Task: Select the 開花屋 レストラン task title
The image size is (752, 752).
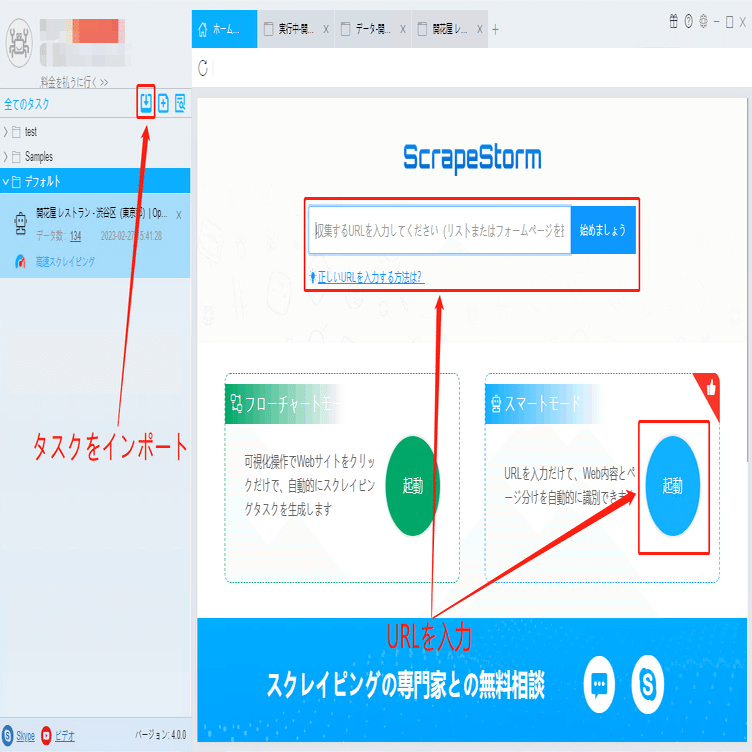Action: coord(102,213)
